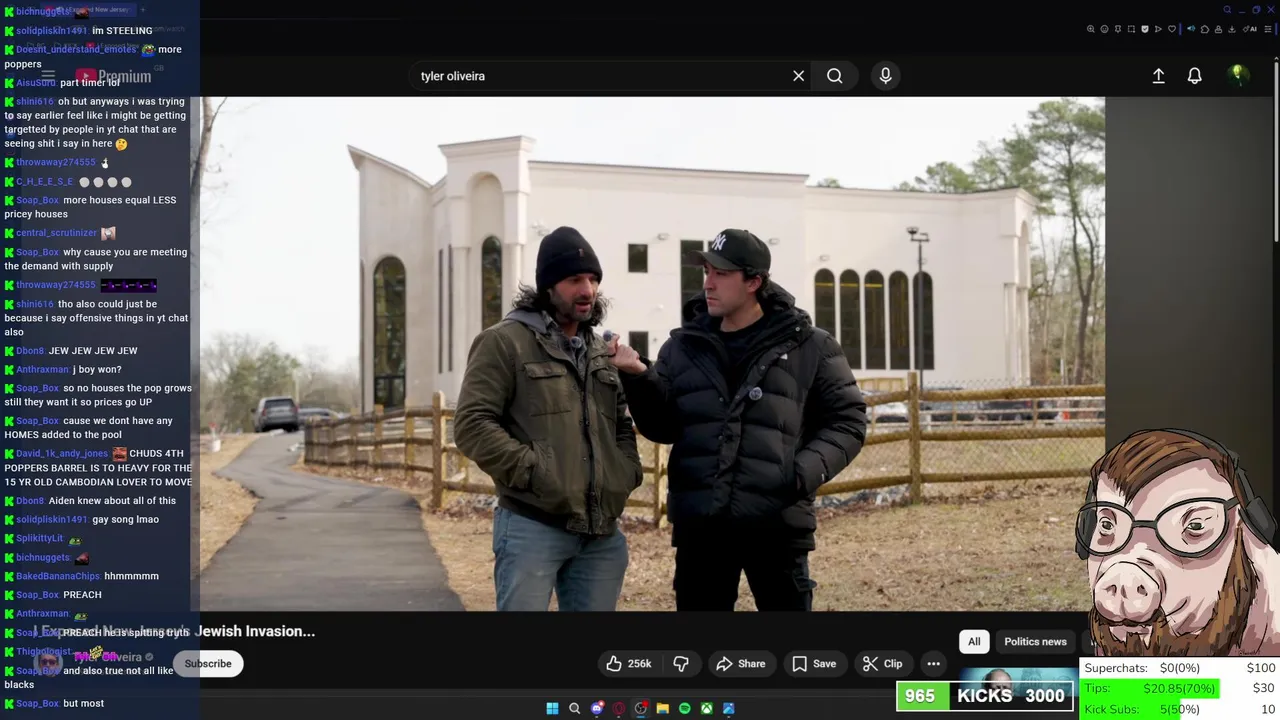
Task: Click chat username 'central_scrutinizer'
Action: click(56, 233)
